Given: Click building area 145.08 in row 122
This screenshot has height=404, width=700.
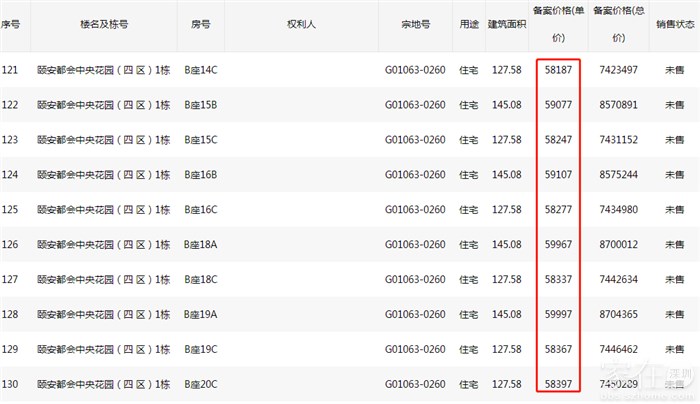Looking at the screenshot, I should click(507, 104).
